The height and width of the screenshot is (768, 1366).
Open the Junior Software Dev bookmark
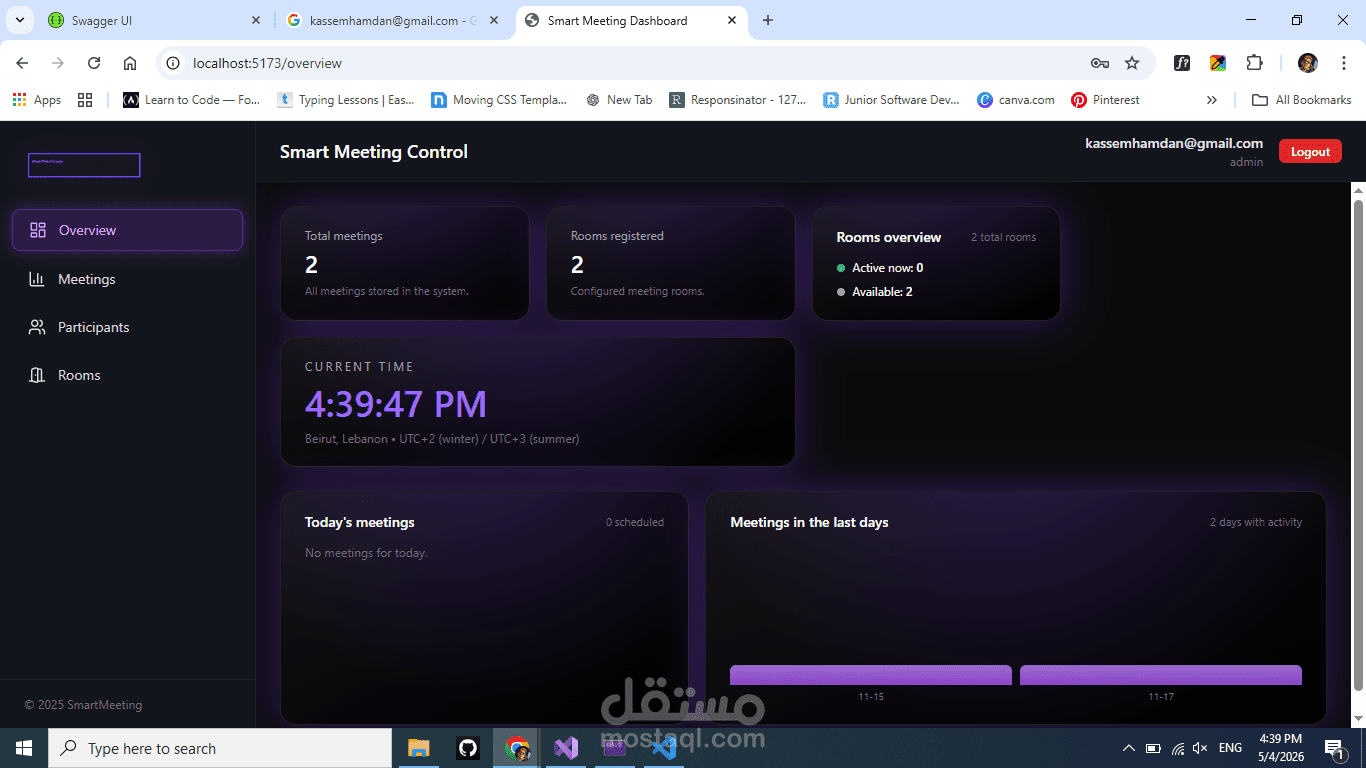pyautogui.click(x=892, y=100)
